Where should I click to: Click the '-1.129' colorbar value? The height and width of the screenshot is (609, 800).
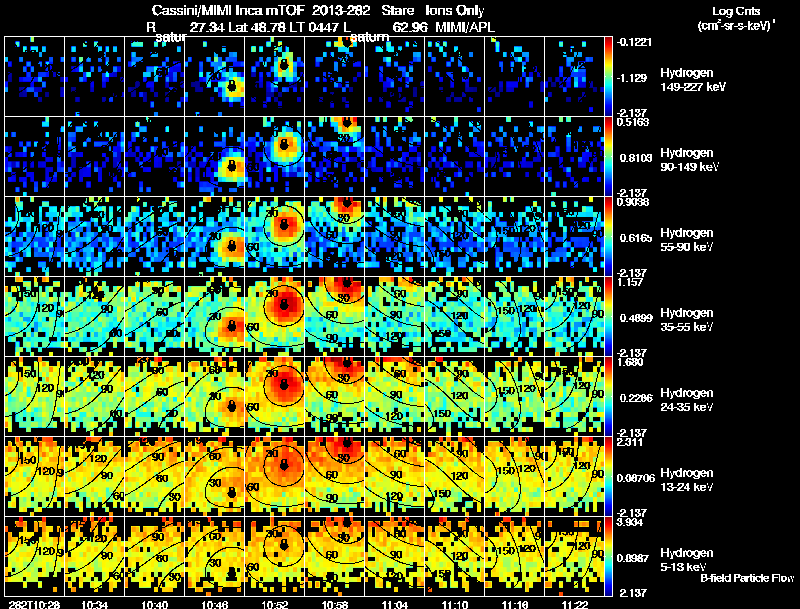[632, 78]
